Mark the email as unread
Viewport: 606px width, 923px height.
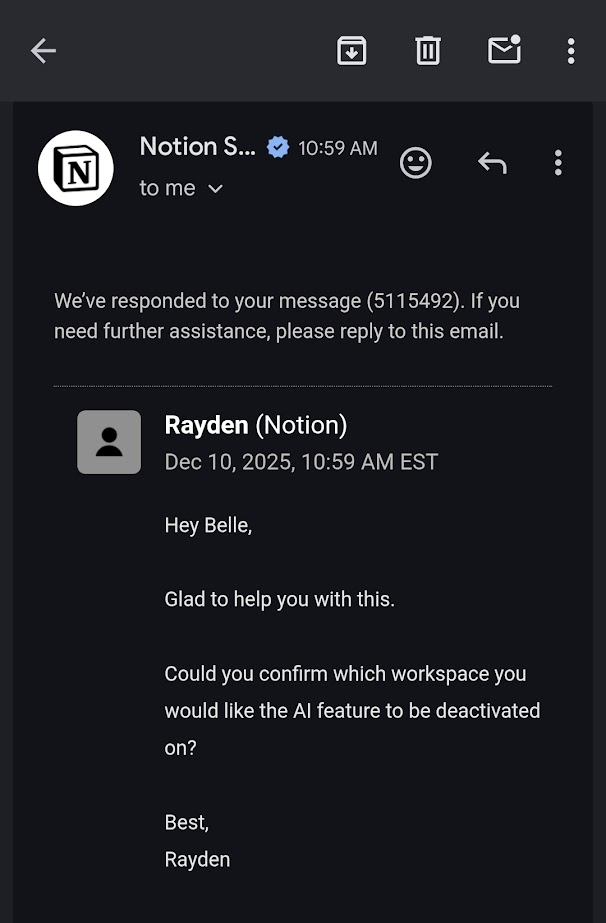[504, 51]
